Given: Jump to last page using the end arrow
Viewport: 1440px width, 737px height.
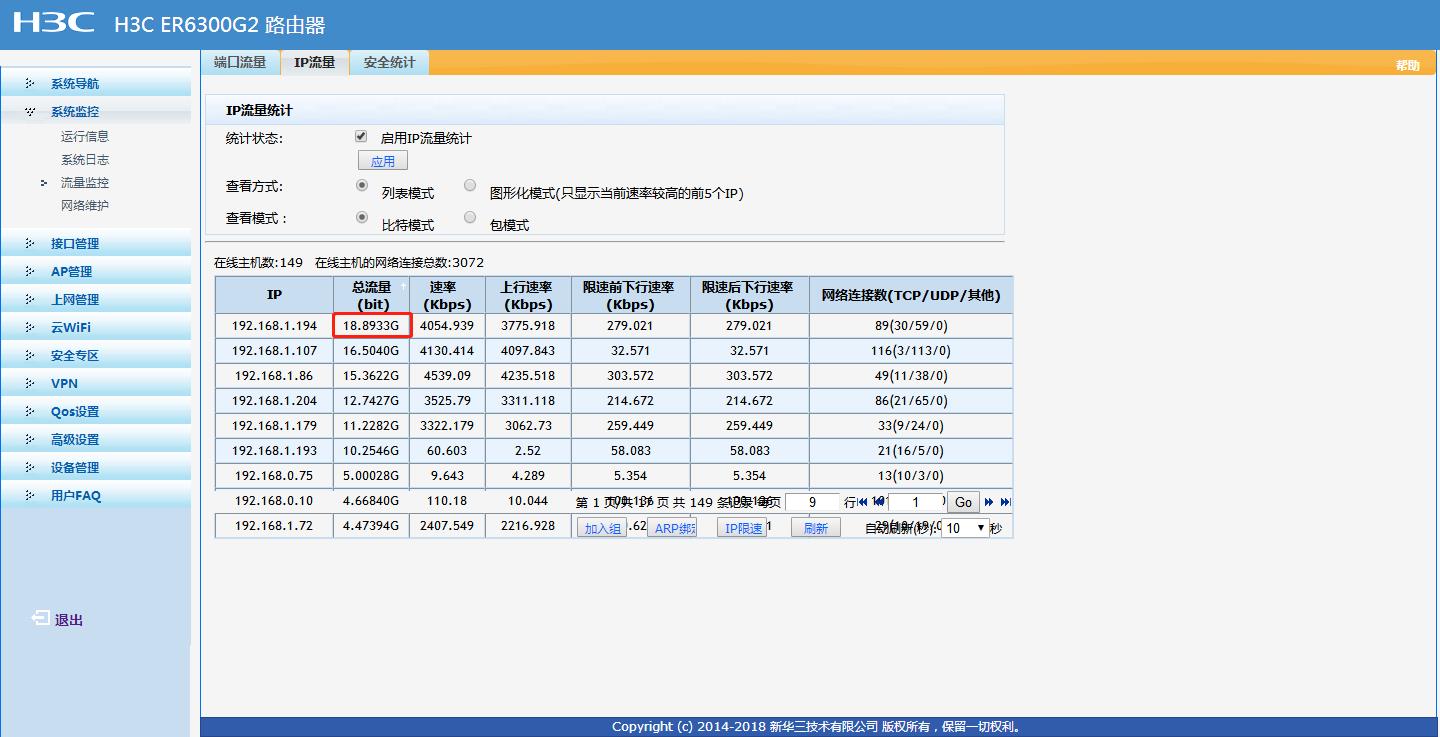Looking at the screenshot, I should [x=1005, y=502].
